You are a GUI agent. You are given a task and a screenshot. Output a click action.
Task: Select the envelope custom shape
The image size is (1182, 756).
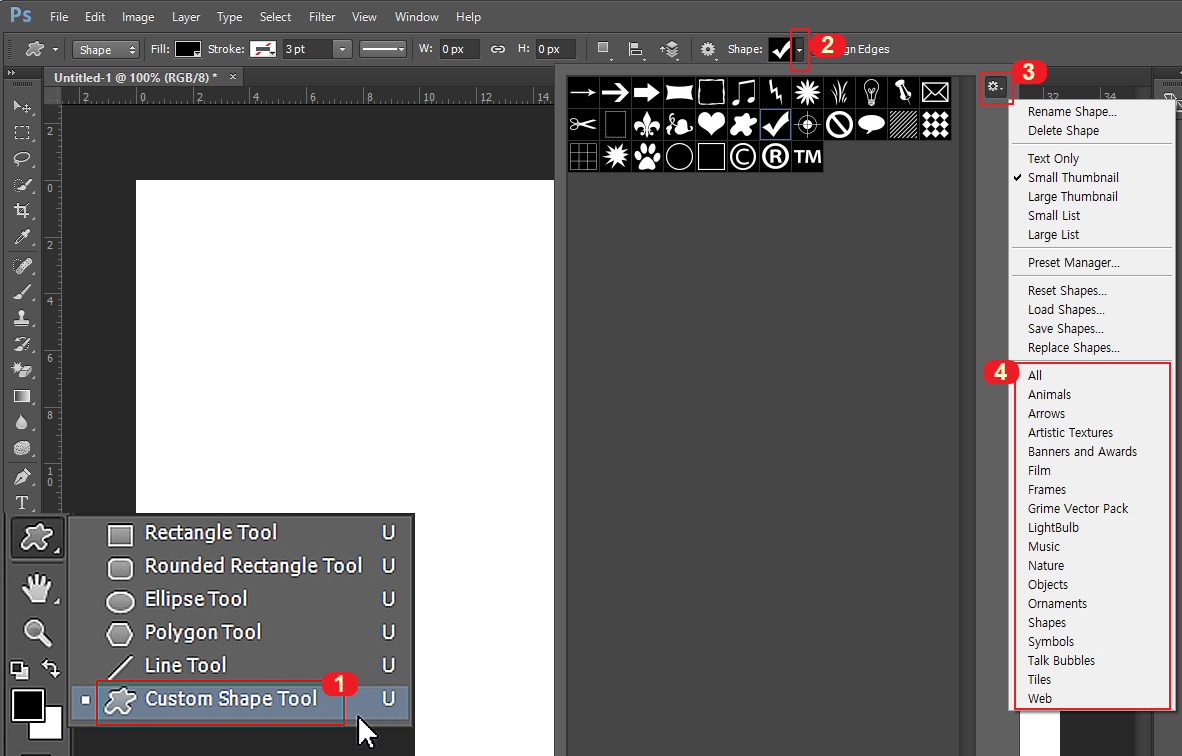[x=934, y=91]
